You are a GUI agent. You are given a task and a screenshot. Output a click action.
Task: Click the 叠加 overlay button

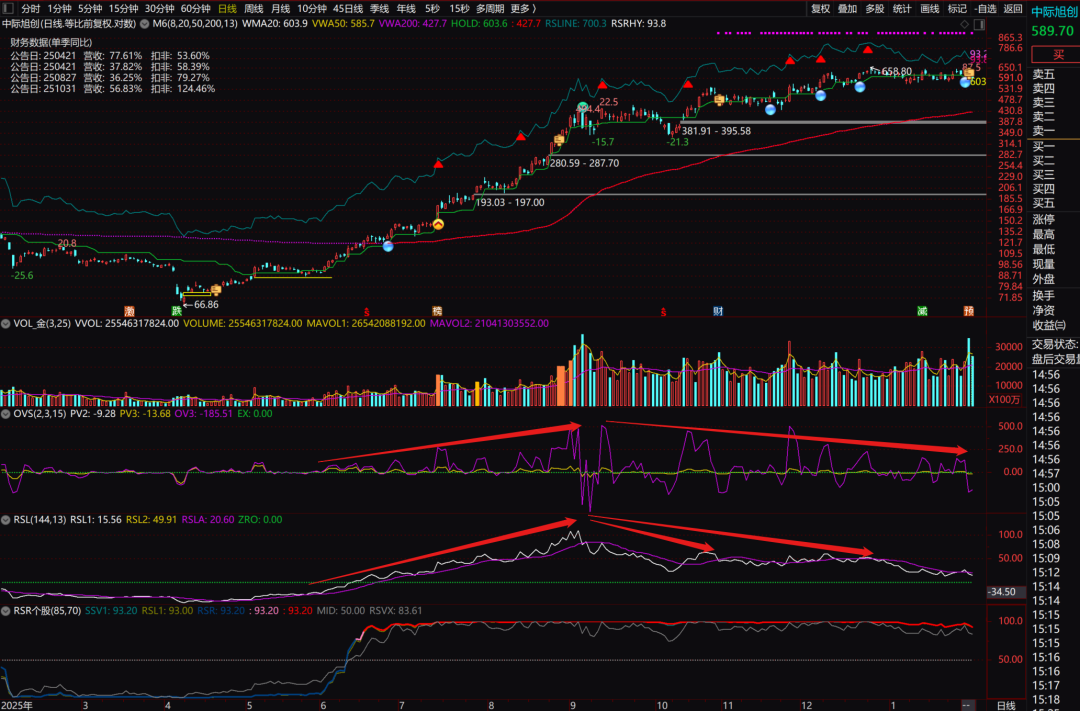click(847, 9)
